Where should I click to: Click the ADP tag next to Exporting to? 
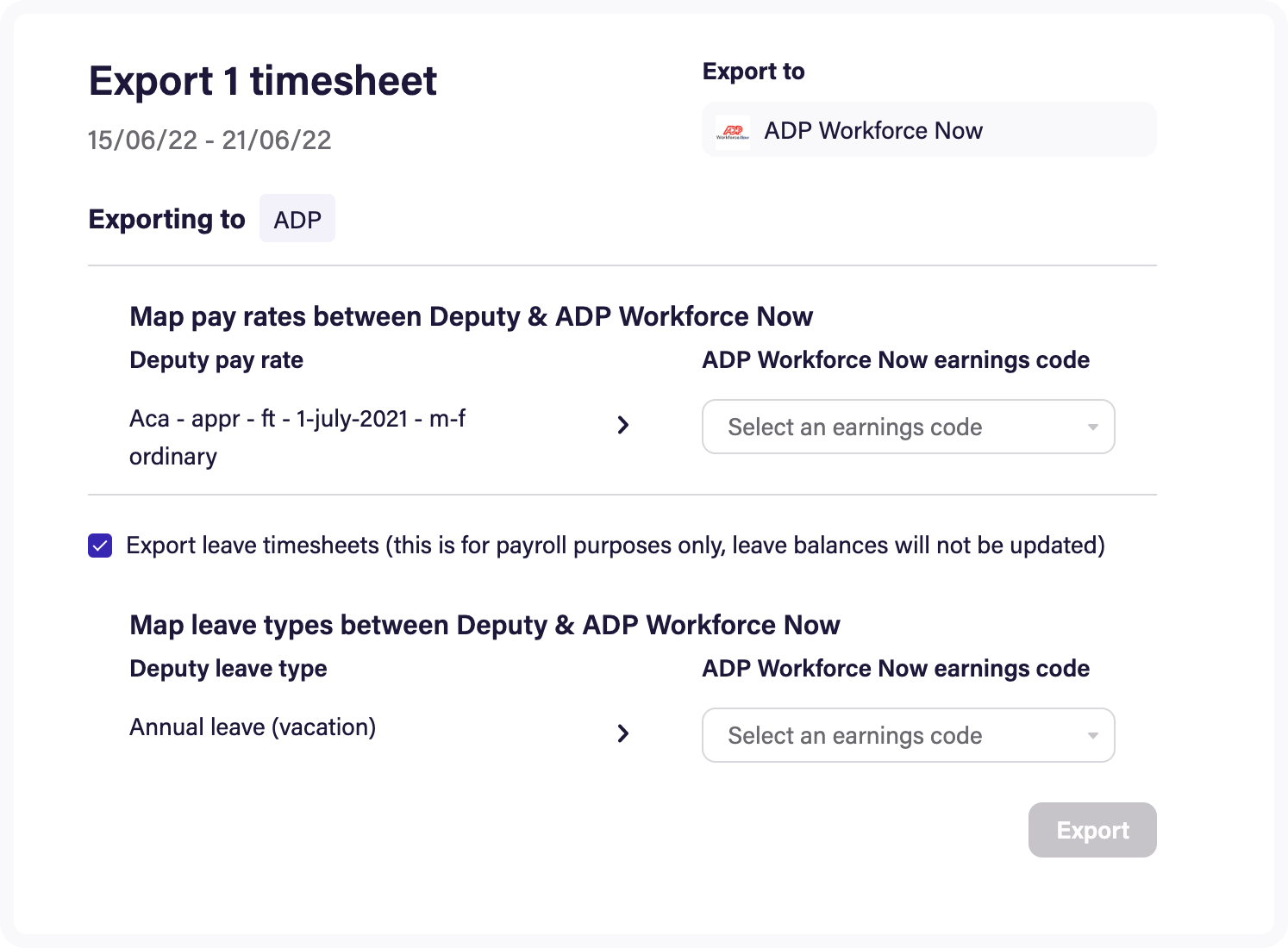(297, 219)
